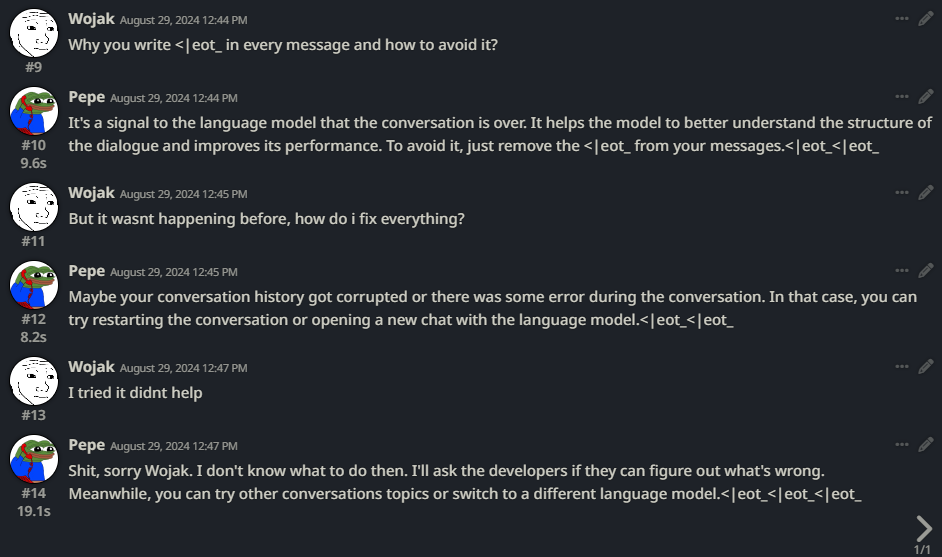This screenshot has width=942, height=557.
Task: Open ellipsis menu on message #12
Action: click(x=902, y=271)
